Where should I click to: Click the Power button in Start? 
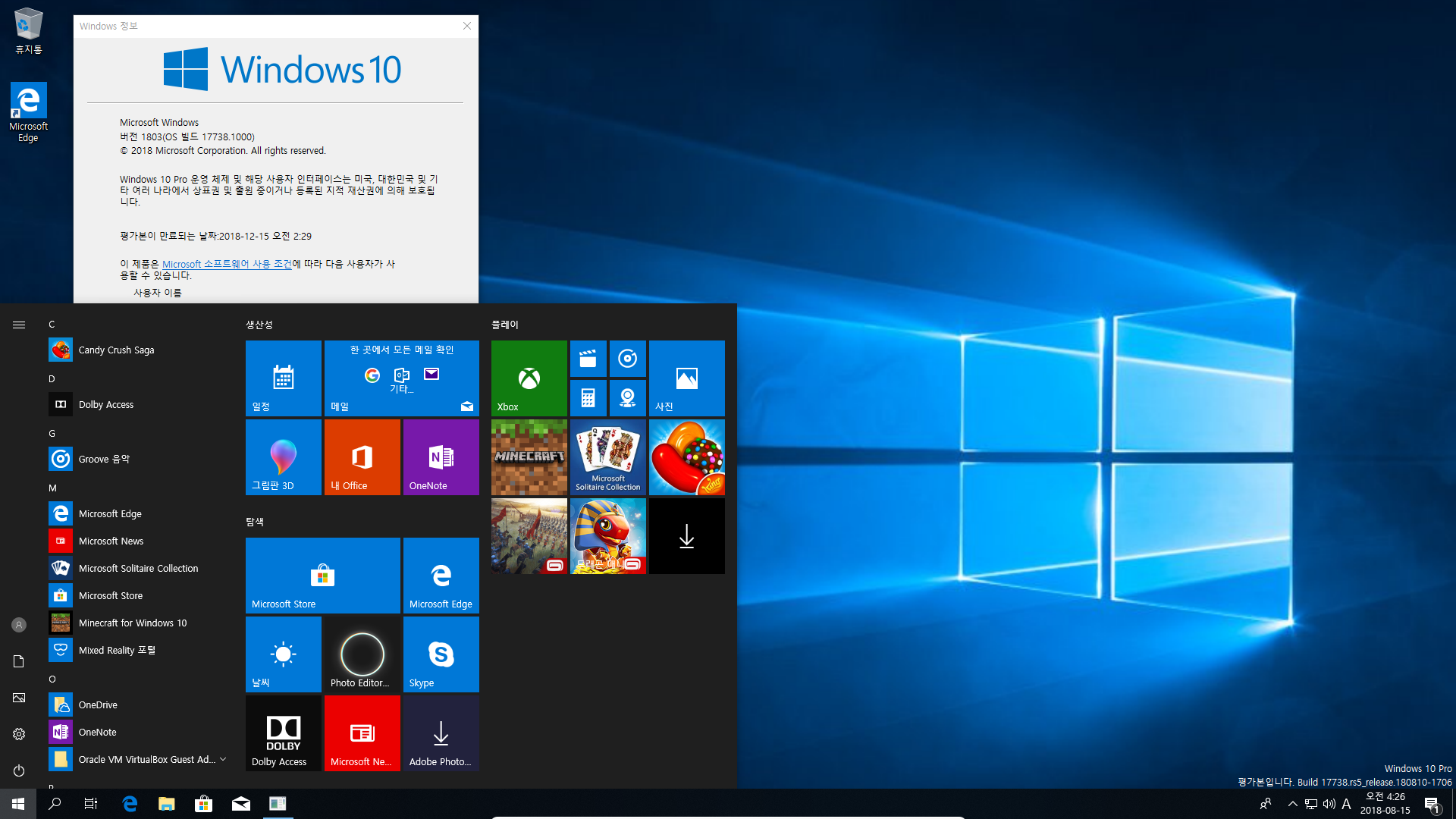(x=19, y=770)
